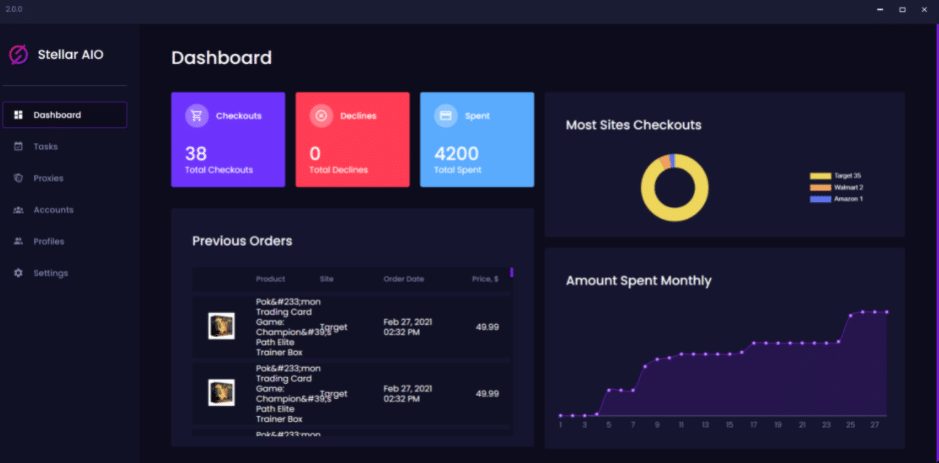Click the first order's product thumbnail
939x463 pixels.
point(221,326)
